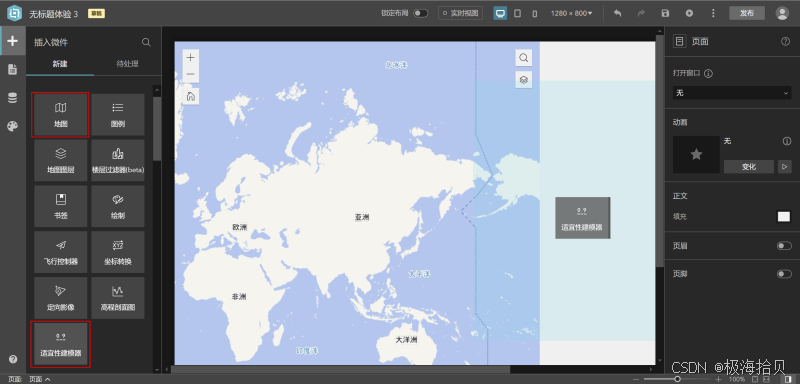The width and height of the screenshot is (800, 384).
Task: Open the map search tool
Action: pos(523,58)
